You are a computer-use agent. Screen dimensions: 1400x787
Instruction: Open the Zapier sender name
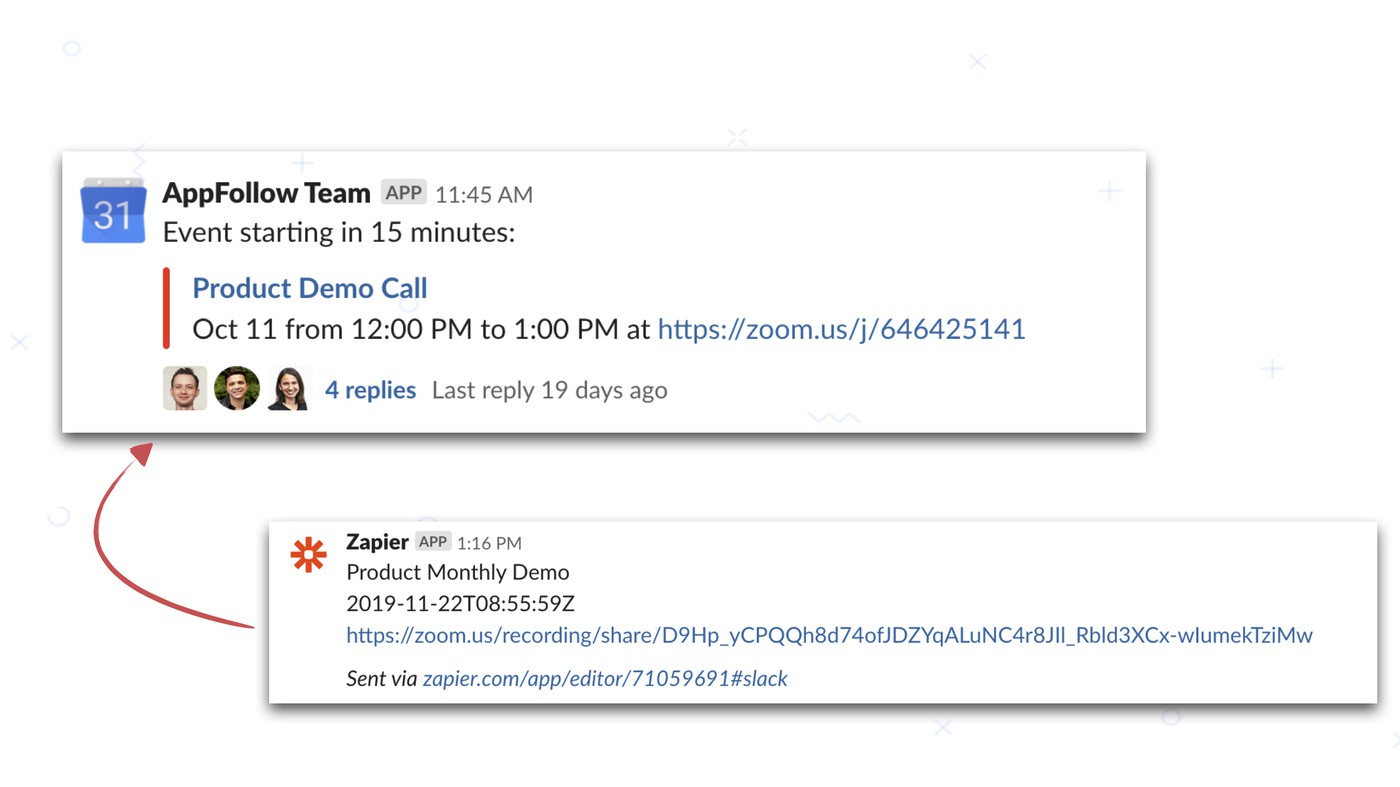pyautogui.click(x=377, y=541)
